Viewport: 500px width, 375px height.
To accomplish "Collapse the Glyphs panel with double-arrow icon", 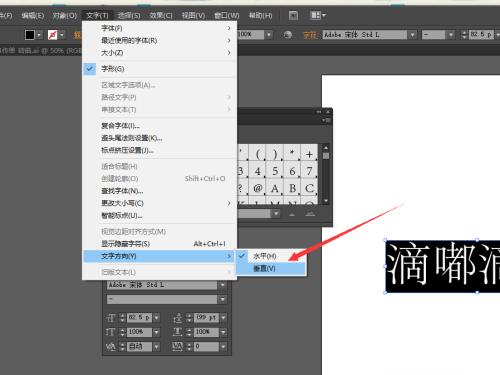I will click(319, 112).
